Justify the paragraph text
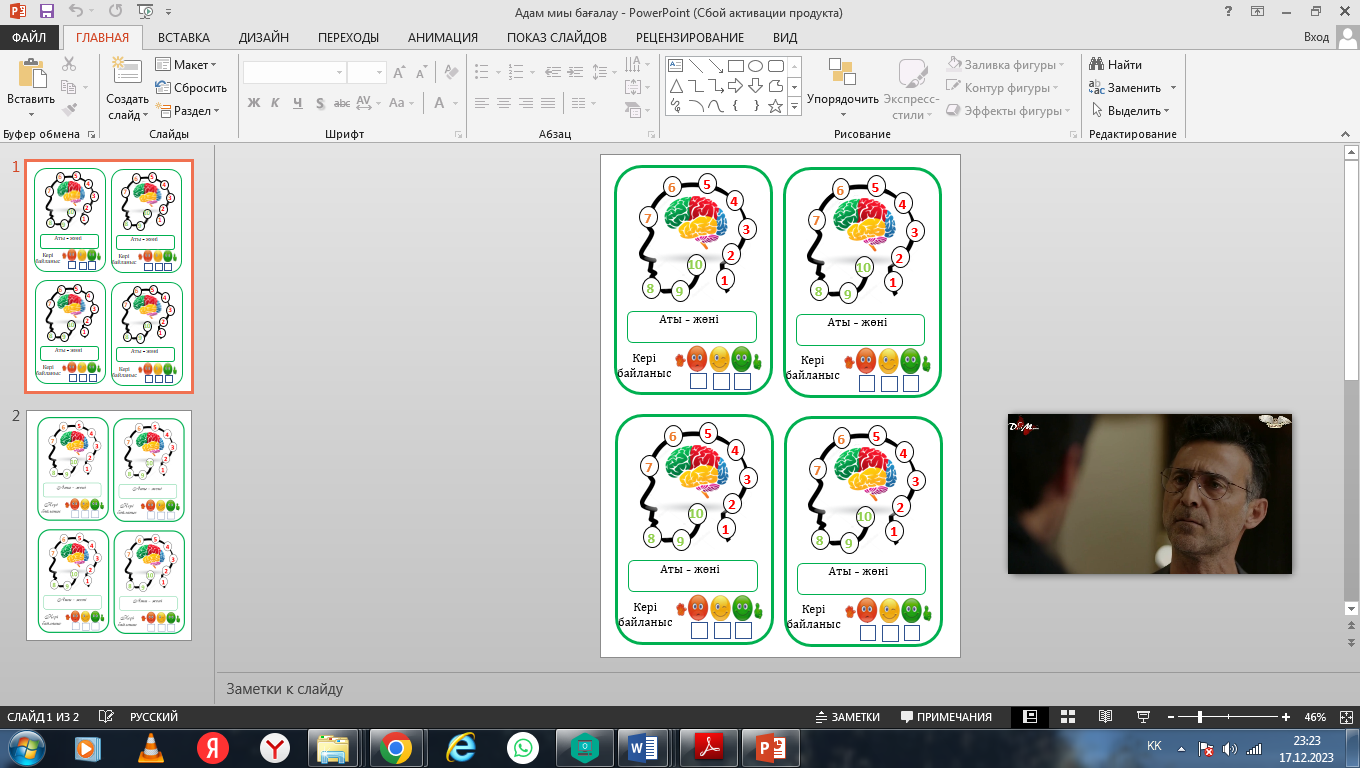This screenshot has height=768, width=1360. pyautogui.click(x=548, y=103)
